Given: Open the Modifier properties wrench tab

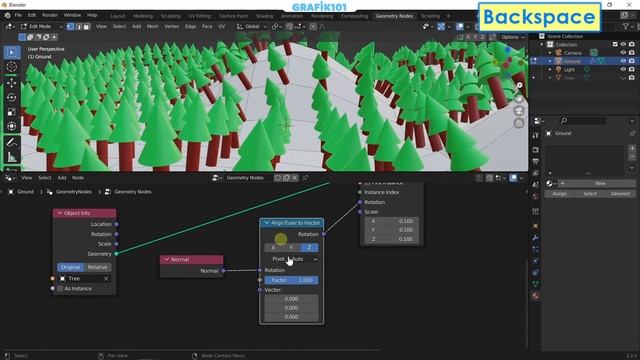Looking at the screenshot, I should tap(536, 238).
